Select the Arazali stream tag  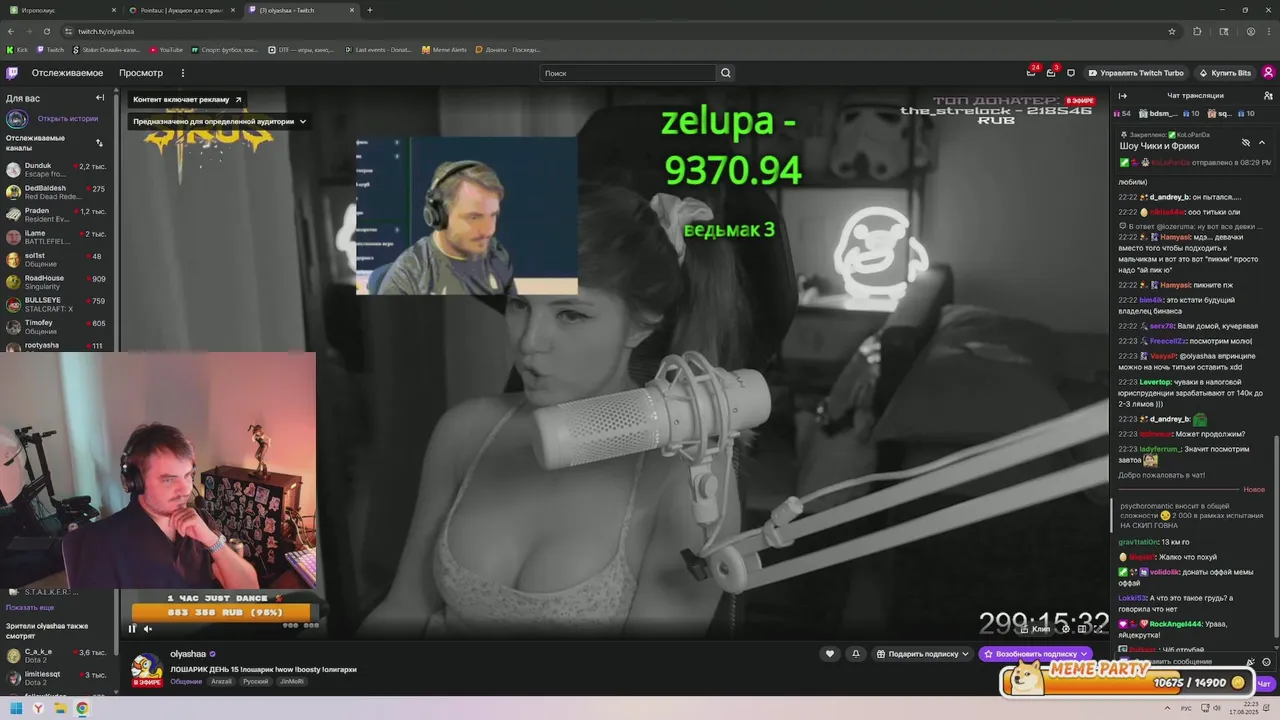(221, 681)
